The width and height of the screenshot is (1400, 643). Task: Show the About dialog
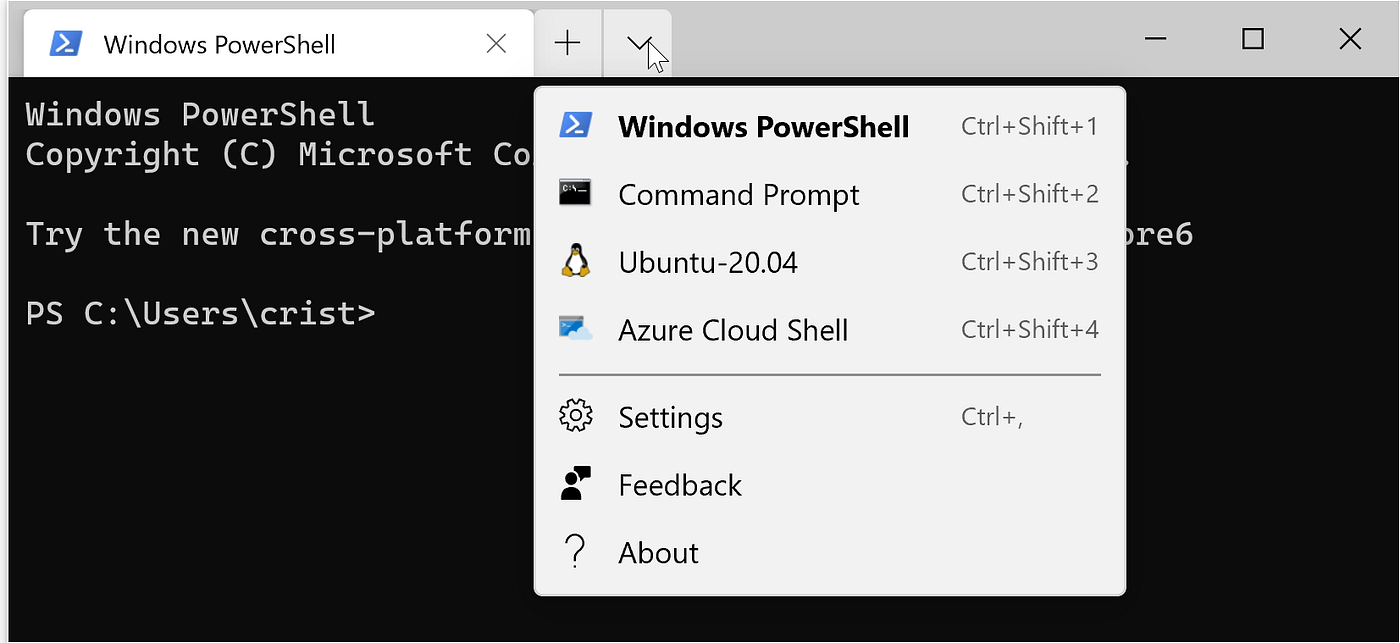(657, 551)
